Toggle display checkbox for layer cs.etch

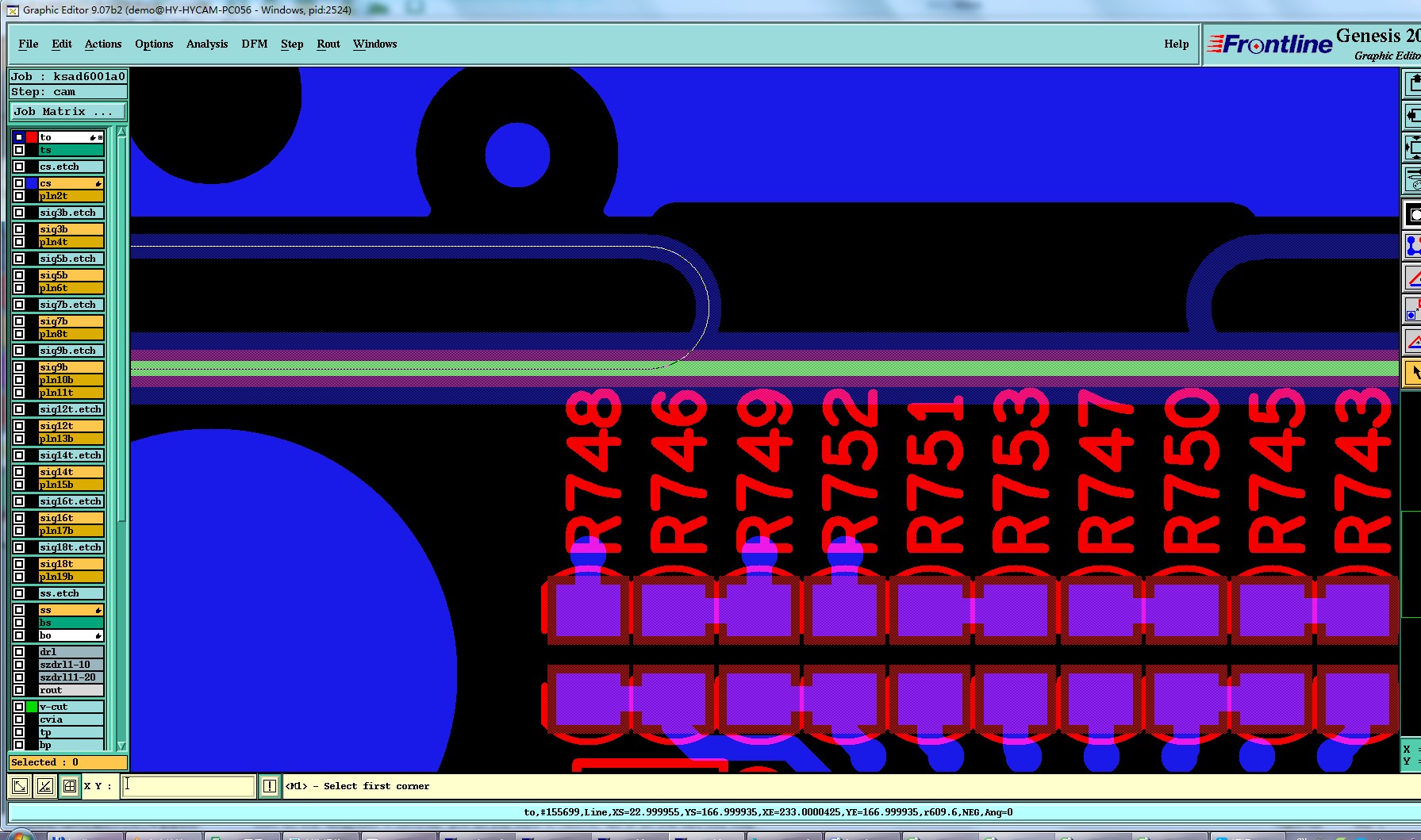point(19,167)
